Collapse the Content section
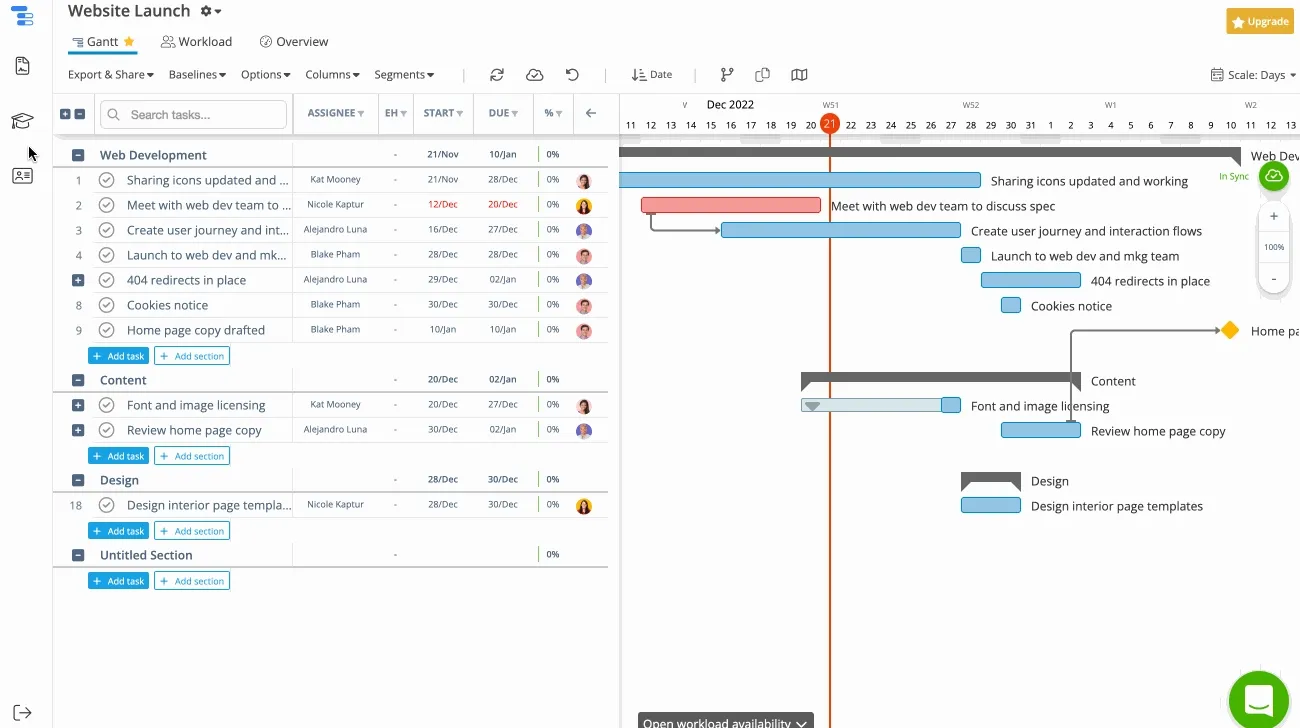The width and height of the screenshot is (1300, 728). 78,380
